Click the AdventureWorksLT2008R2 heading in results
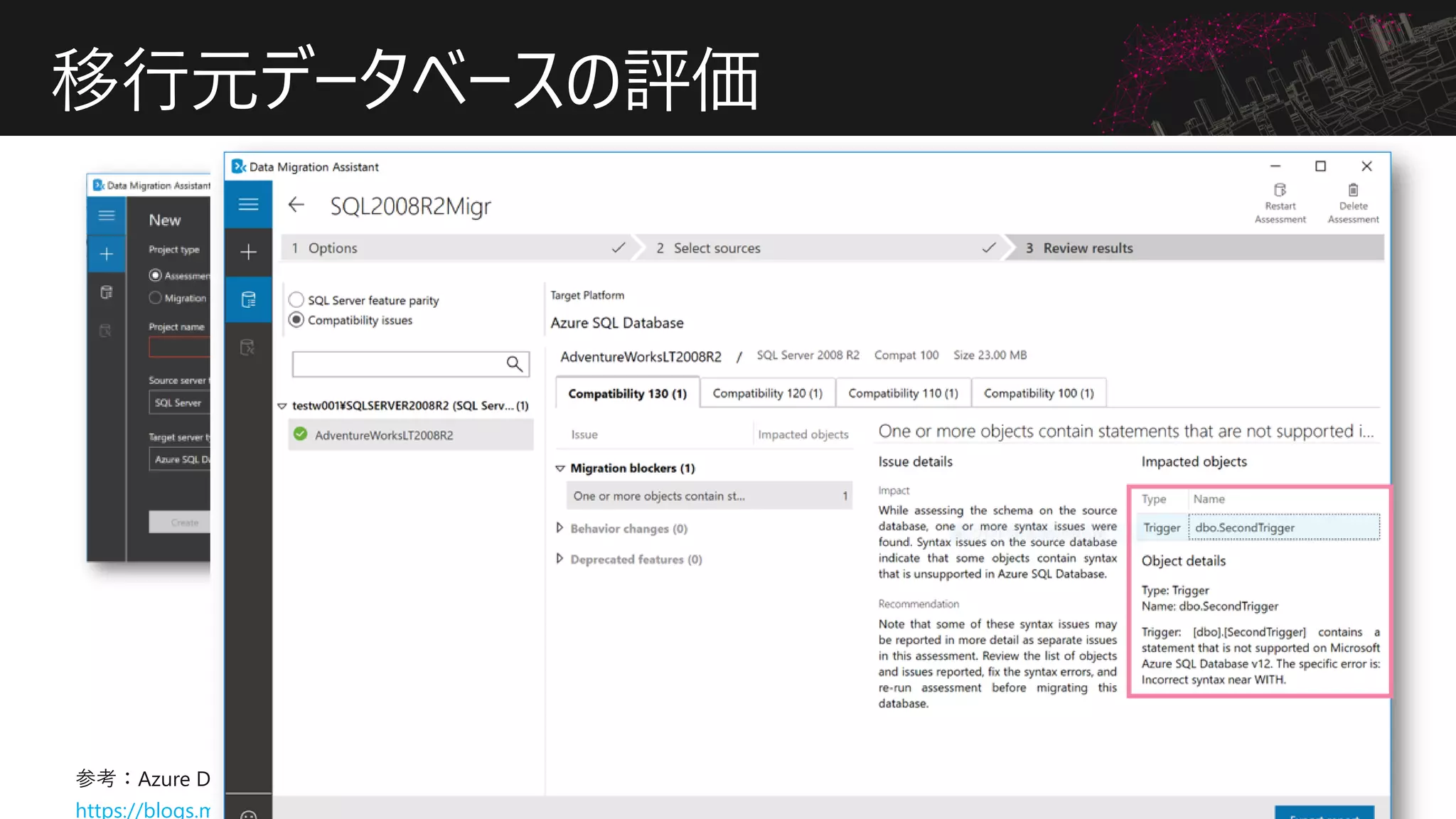 (641, 357)
